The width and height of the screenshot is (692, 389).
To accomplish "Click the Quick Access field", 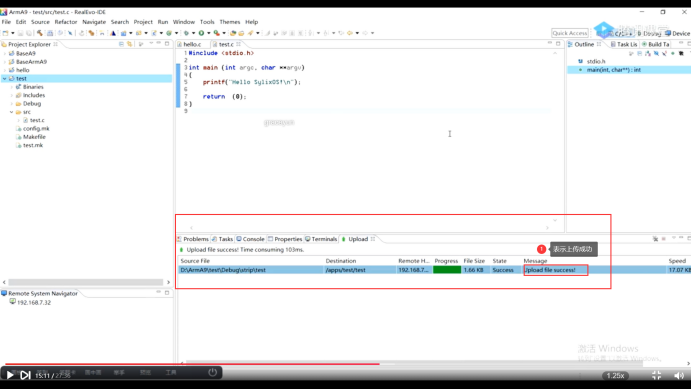I will click(x=570, y=33).
